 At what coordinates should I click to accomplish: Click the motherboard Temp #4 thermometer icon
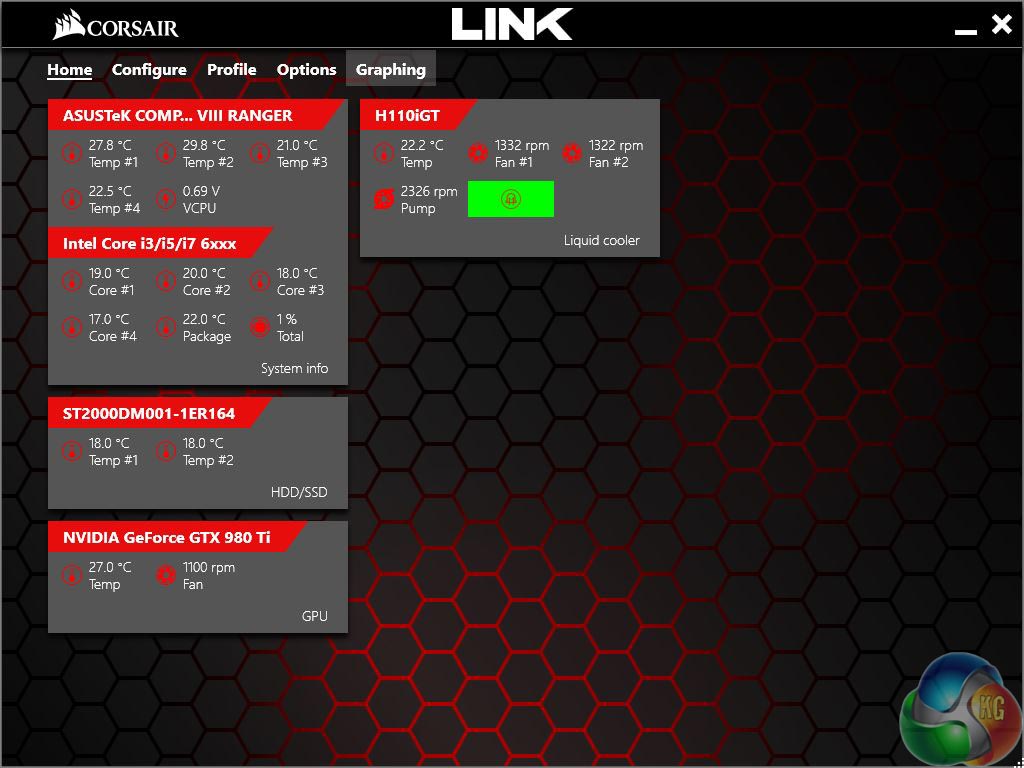pos(71,199)
